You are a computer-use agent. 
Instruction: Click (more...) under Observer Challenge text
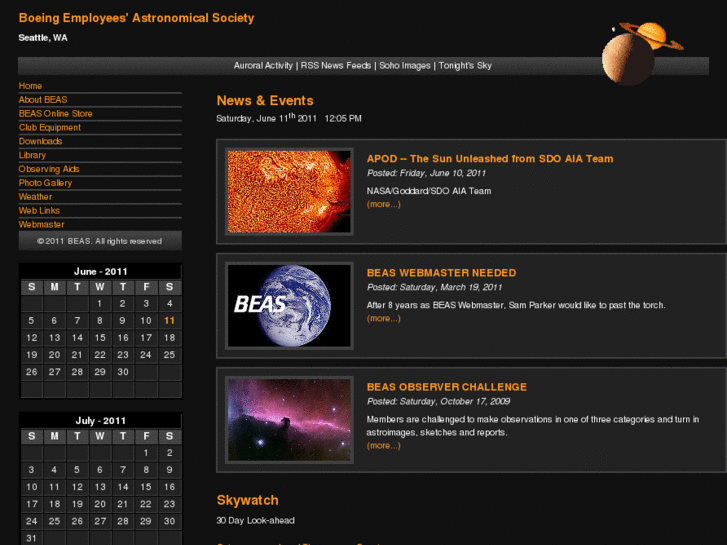383,445
